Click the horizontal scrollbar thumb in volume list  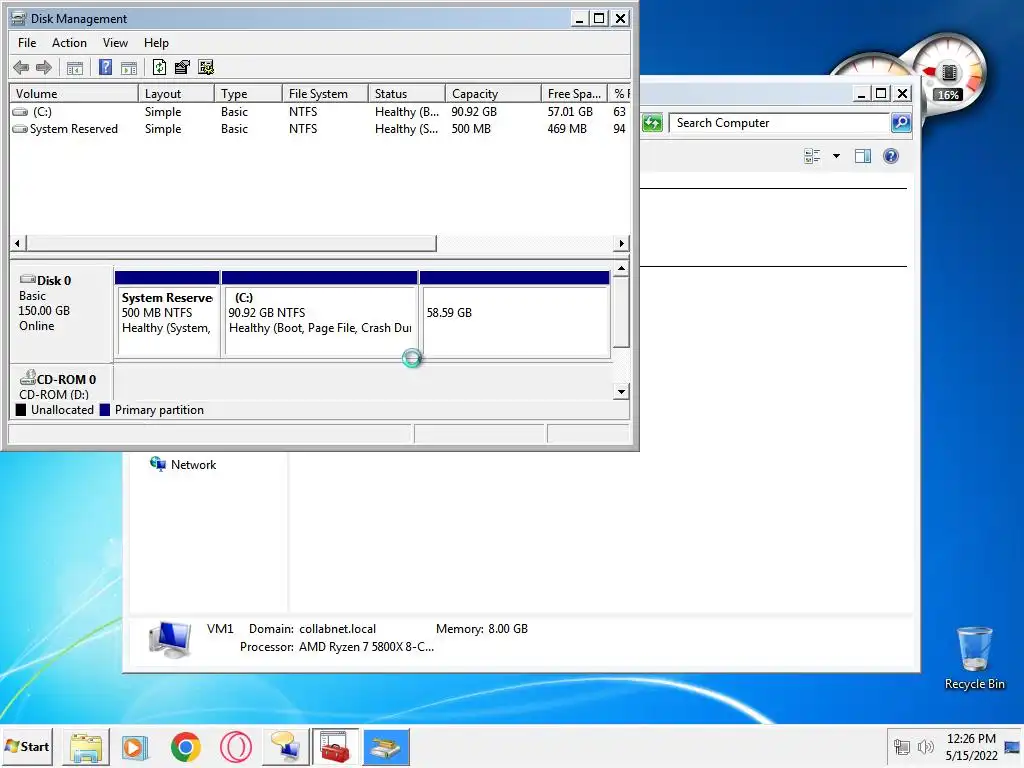click(x=231, y=243)
